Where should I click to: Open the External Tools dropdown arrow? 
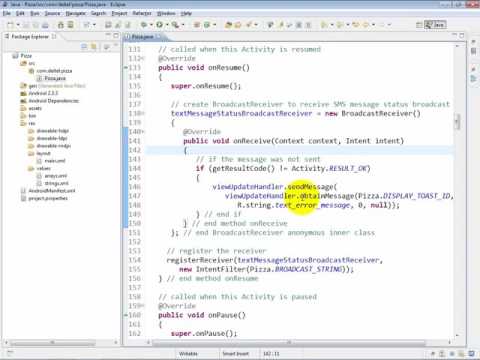183,25
